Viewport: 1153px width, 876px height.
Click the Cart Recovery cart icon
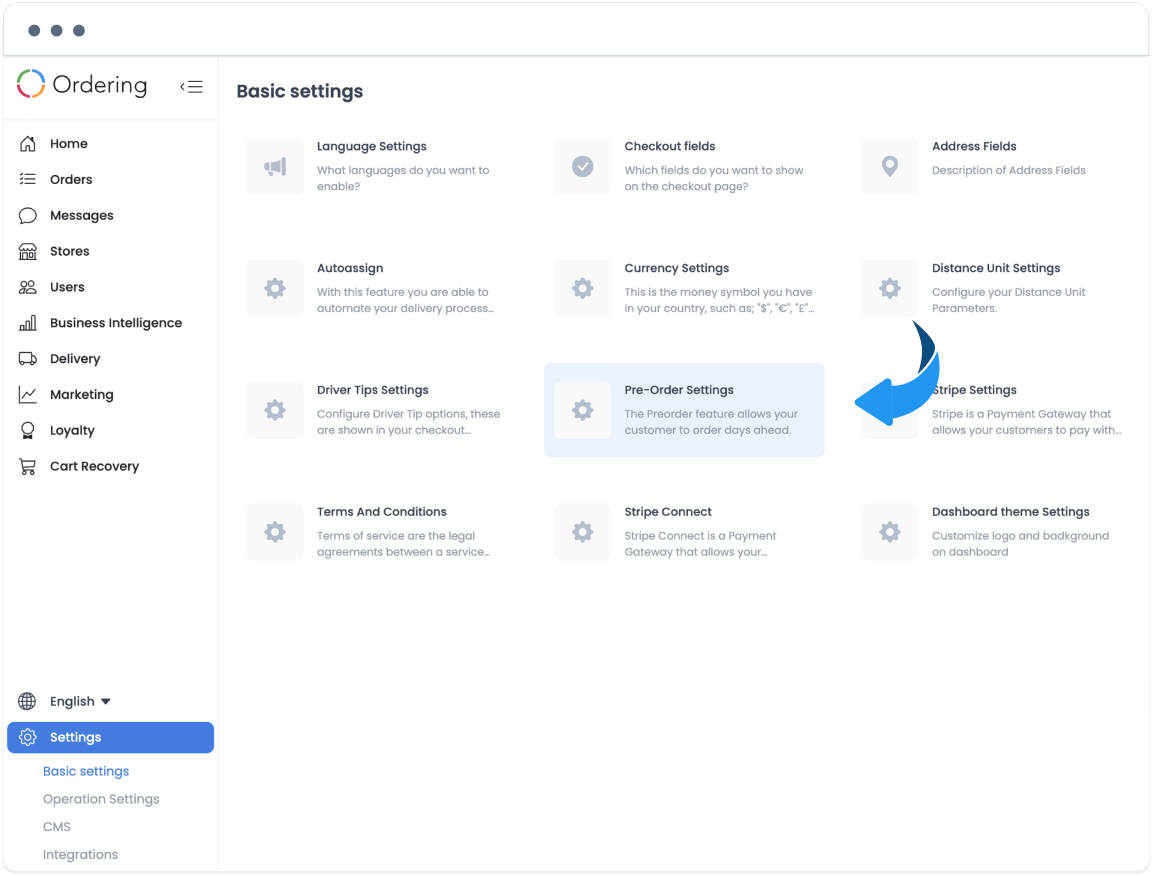[28, 466]
